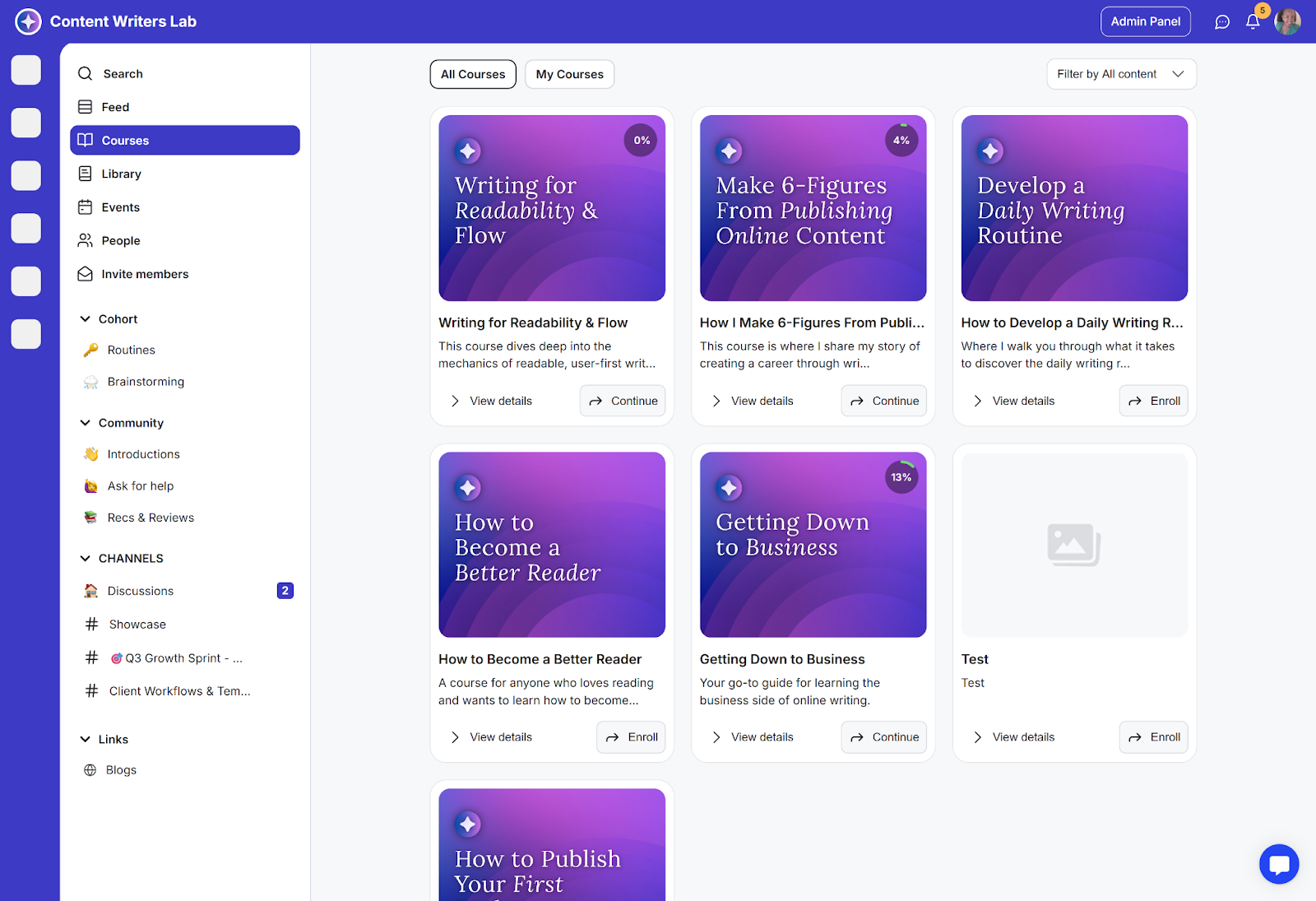Expand View details for the Test course
1316x901 pixels.
pyautogui.click(x=1013, y=737)
